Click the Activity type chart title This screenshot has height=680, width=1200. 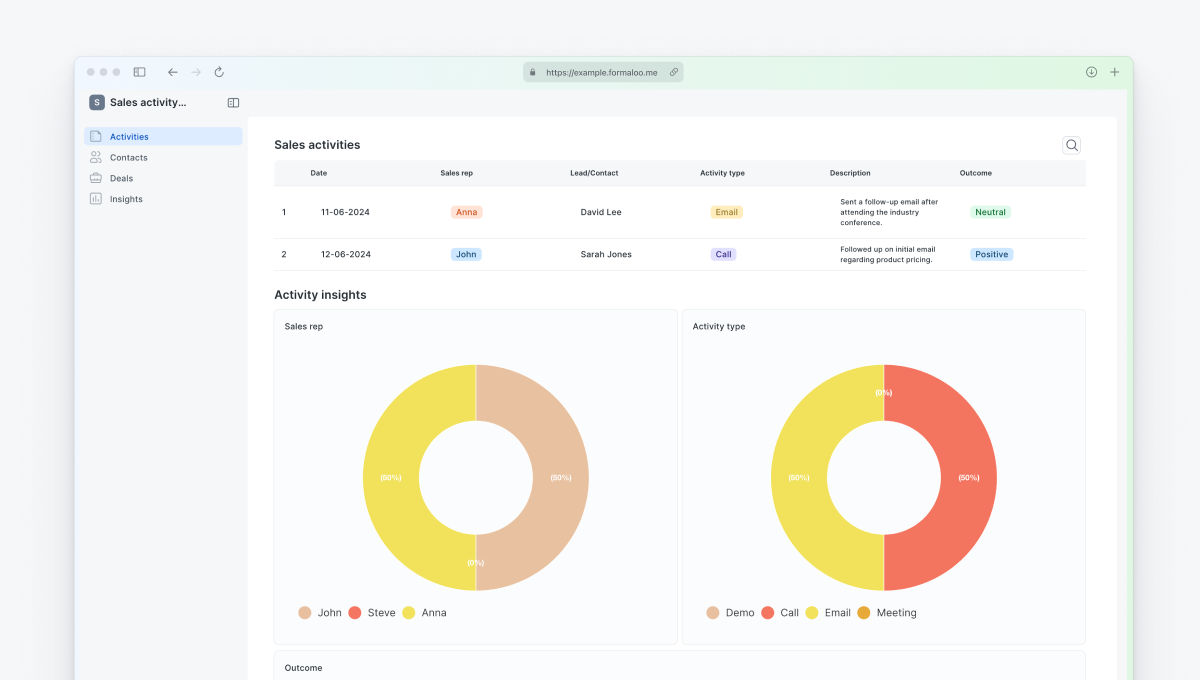[x=719, y=327]
